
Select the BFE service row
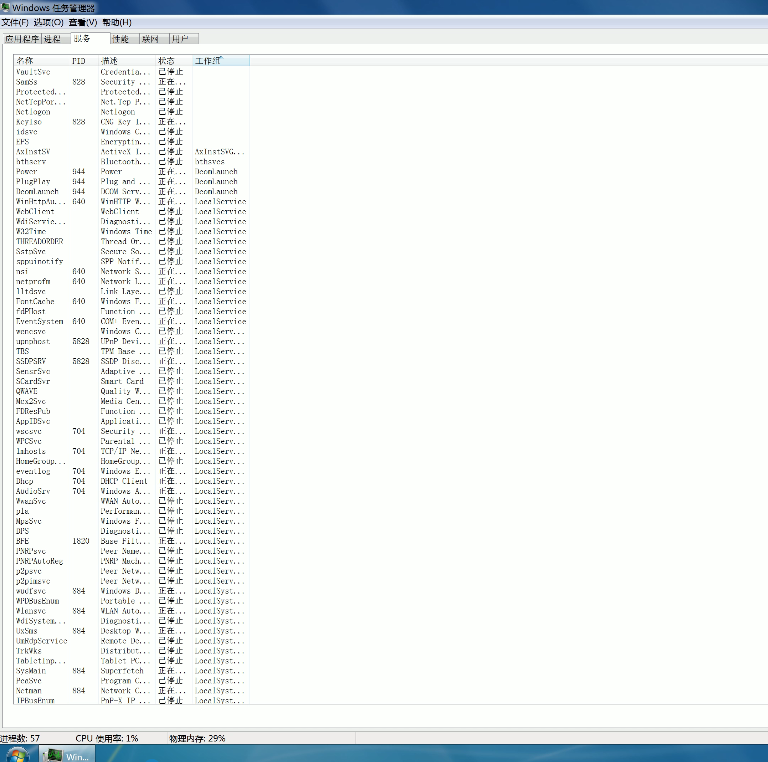pos(132,541)
